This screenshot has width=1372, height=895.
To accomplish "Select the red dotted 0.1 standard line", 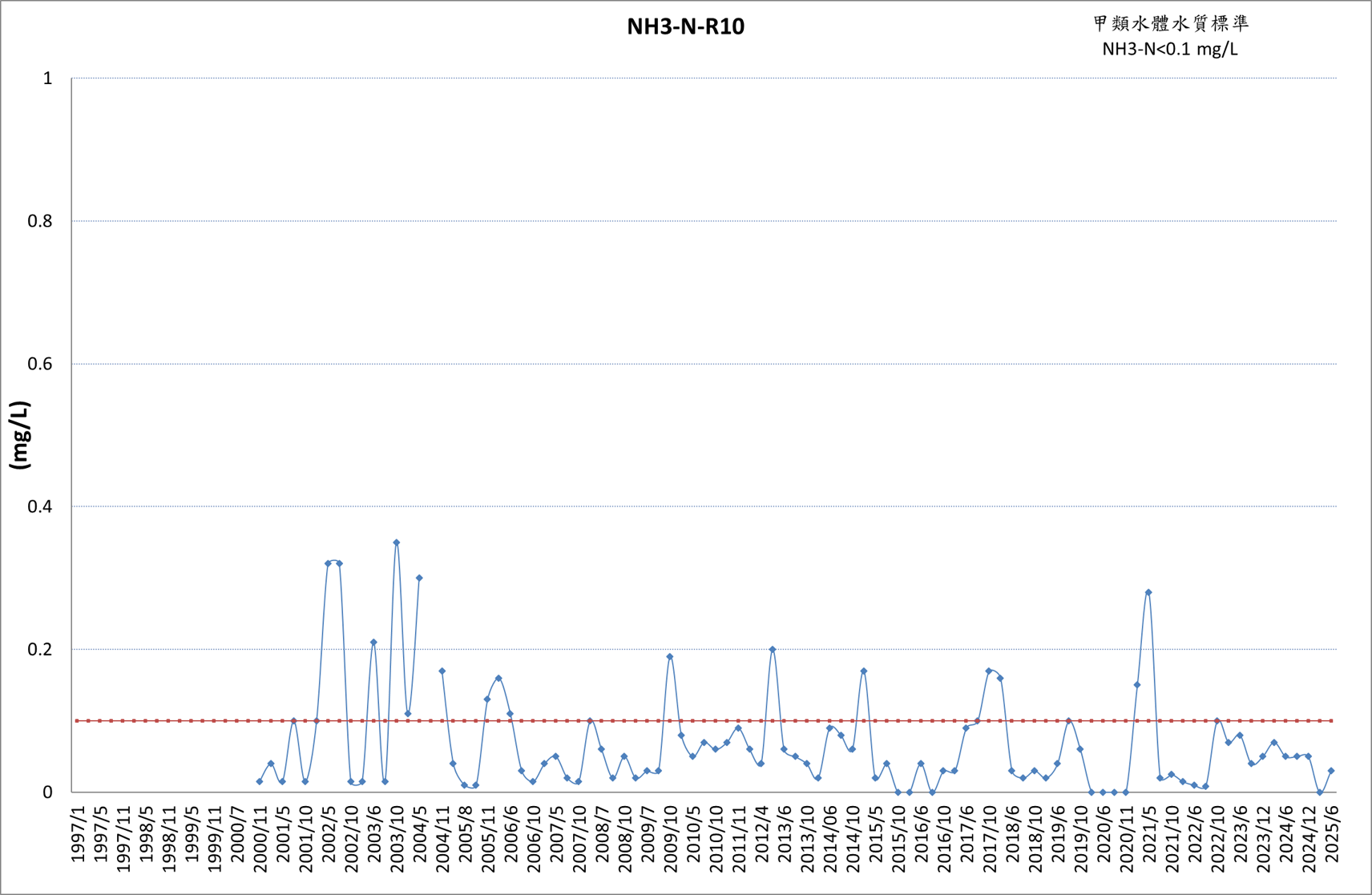I will [704, 720].
